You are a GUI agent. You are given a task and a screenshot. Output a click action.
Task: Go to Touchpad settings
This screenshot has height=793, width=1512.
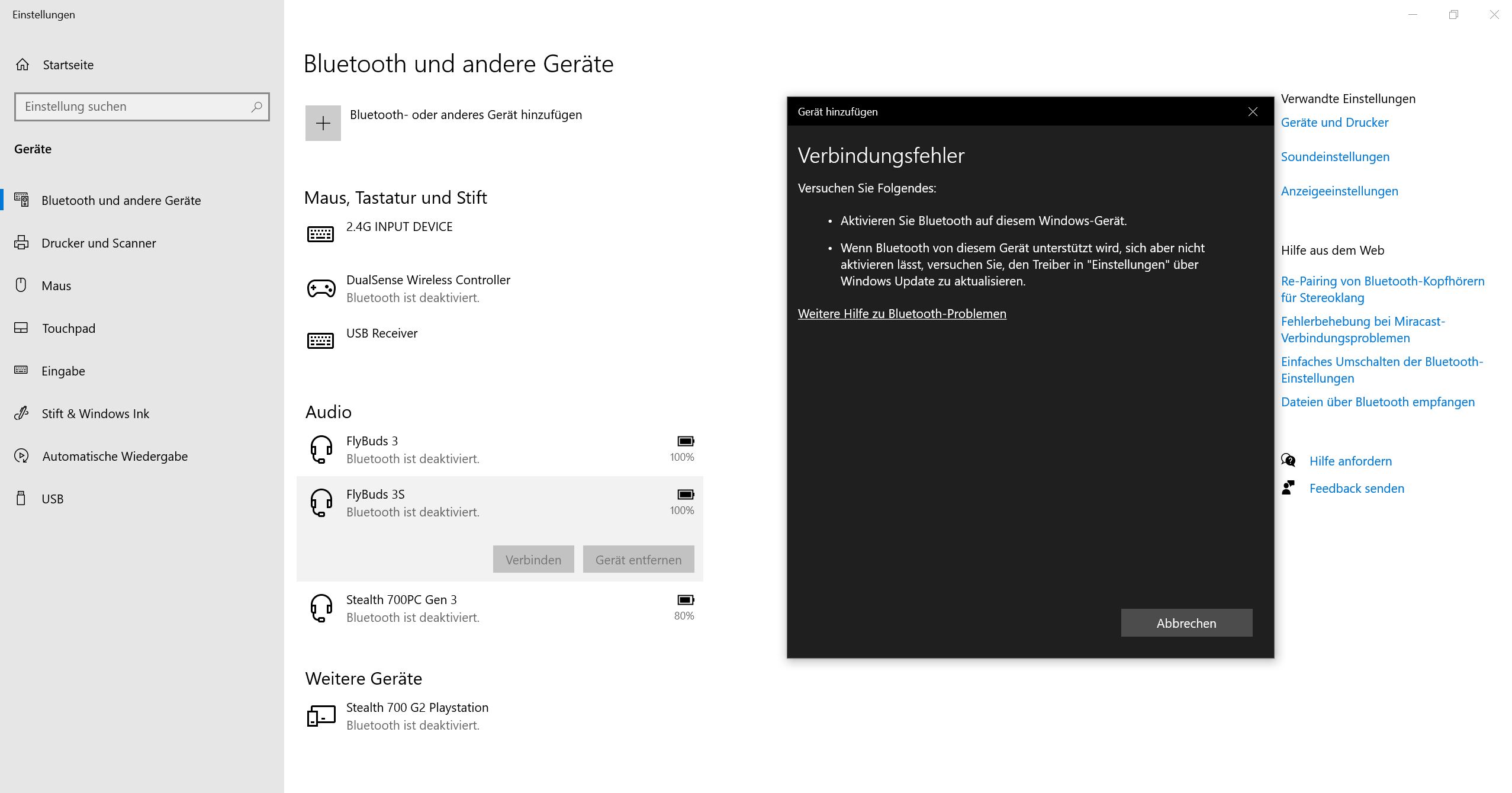tap(68, 328)
